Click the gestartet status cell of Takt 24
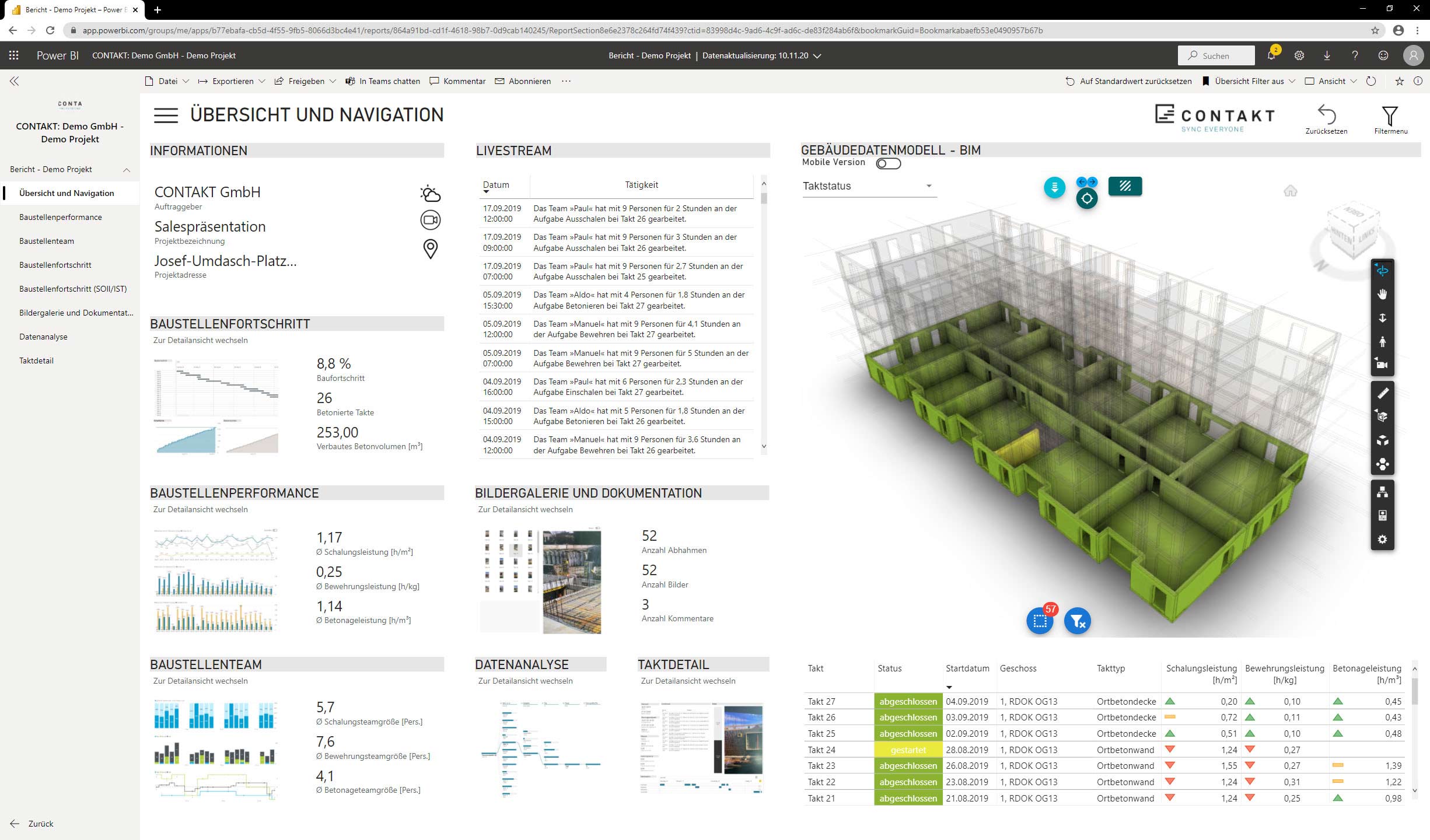The image size is (1430, 840). tap(908, 750)
